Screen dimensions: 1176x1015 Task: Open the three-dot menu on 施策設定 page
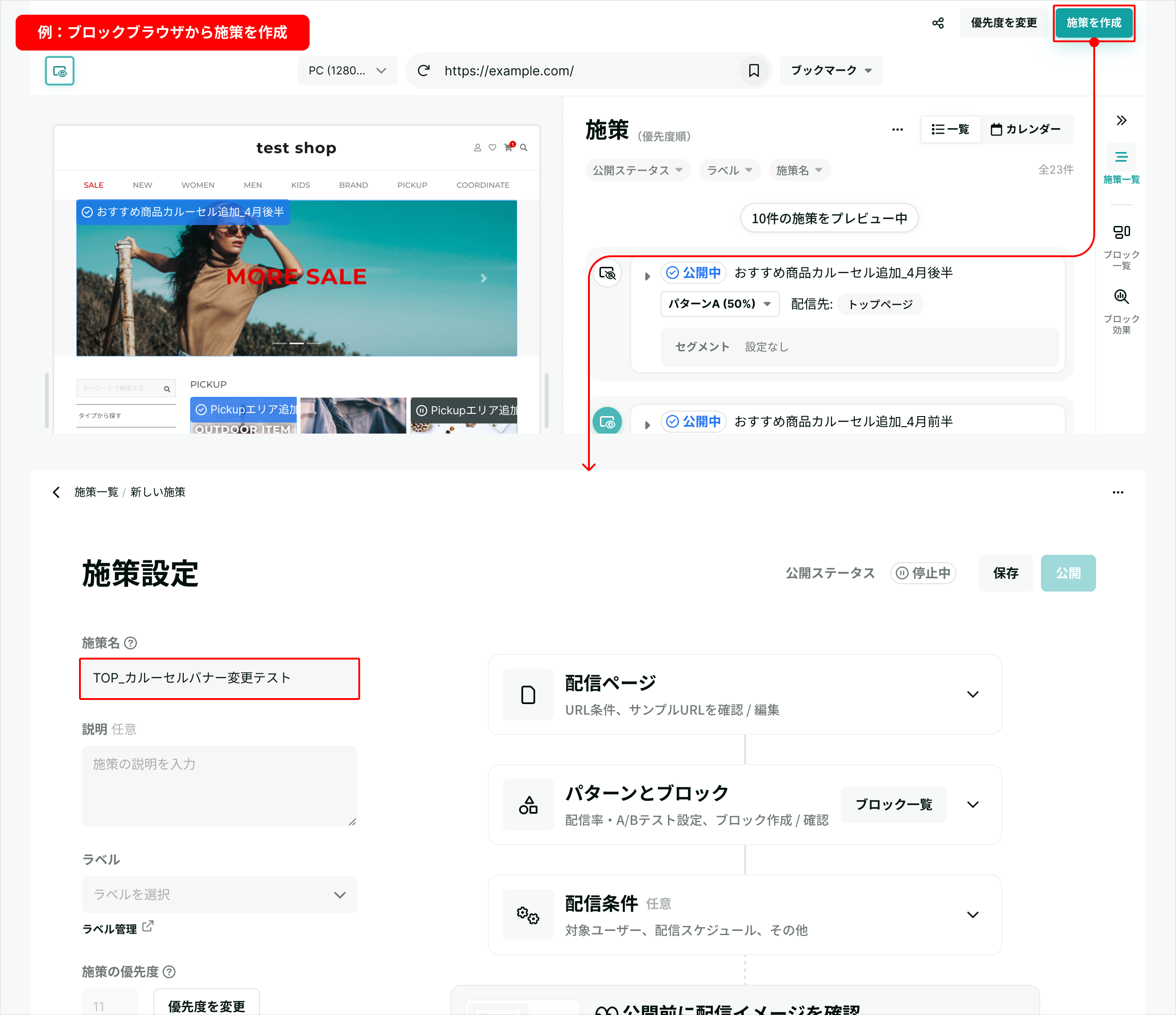pos(1118,492)
